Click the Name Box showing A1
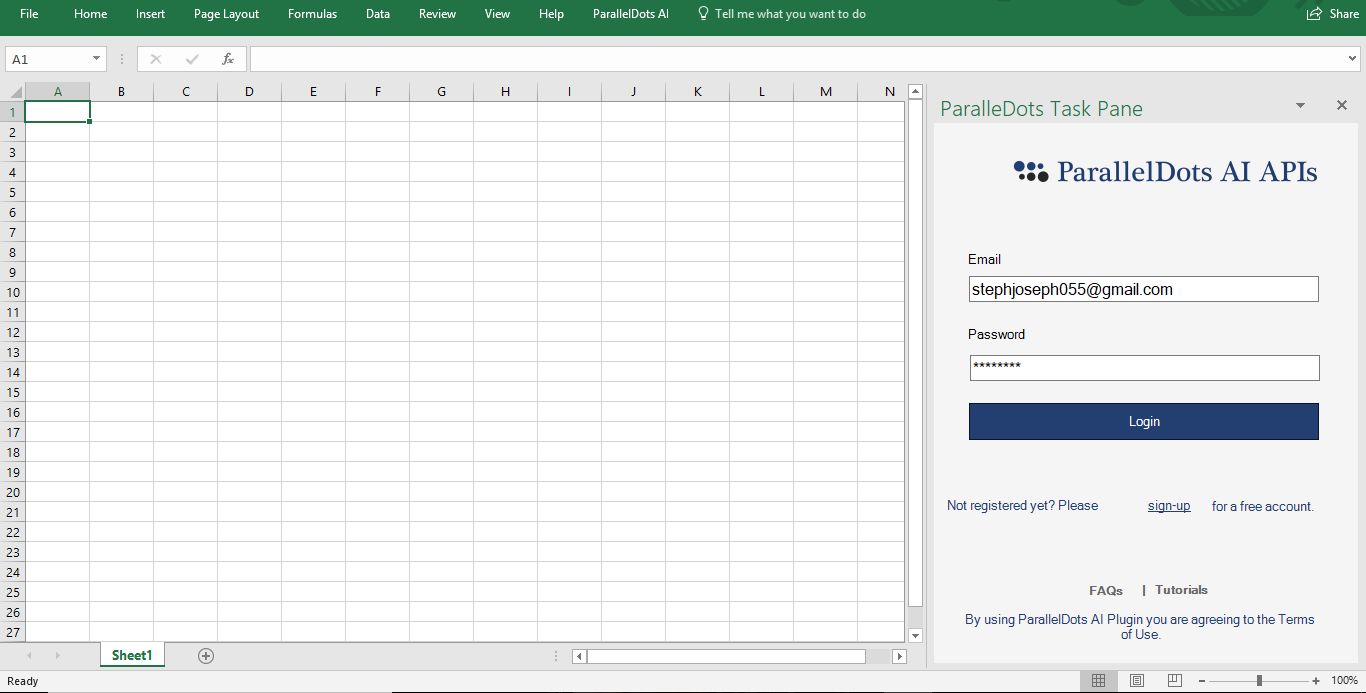The width and height of the screenshot is (1366, 693). click(48, 59)
